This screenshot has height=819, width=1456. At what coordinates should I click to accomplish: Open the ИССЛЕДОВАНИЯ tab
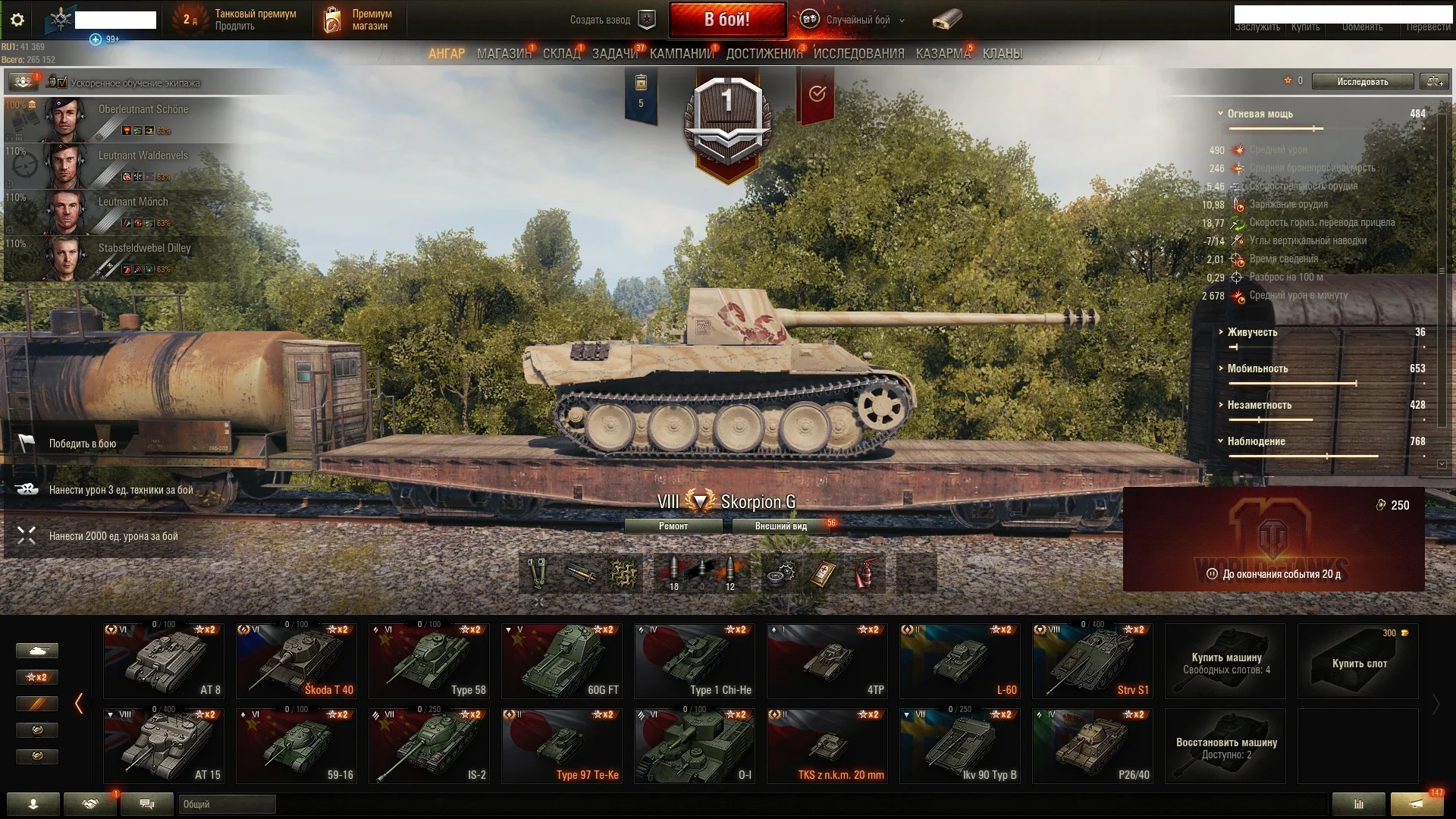coord(858,54)
